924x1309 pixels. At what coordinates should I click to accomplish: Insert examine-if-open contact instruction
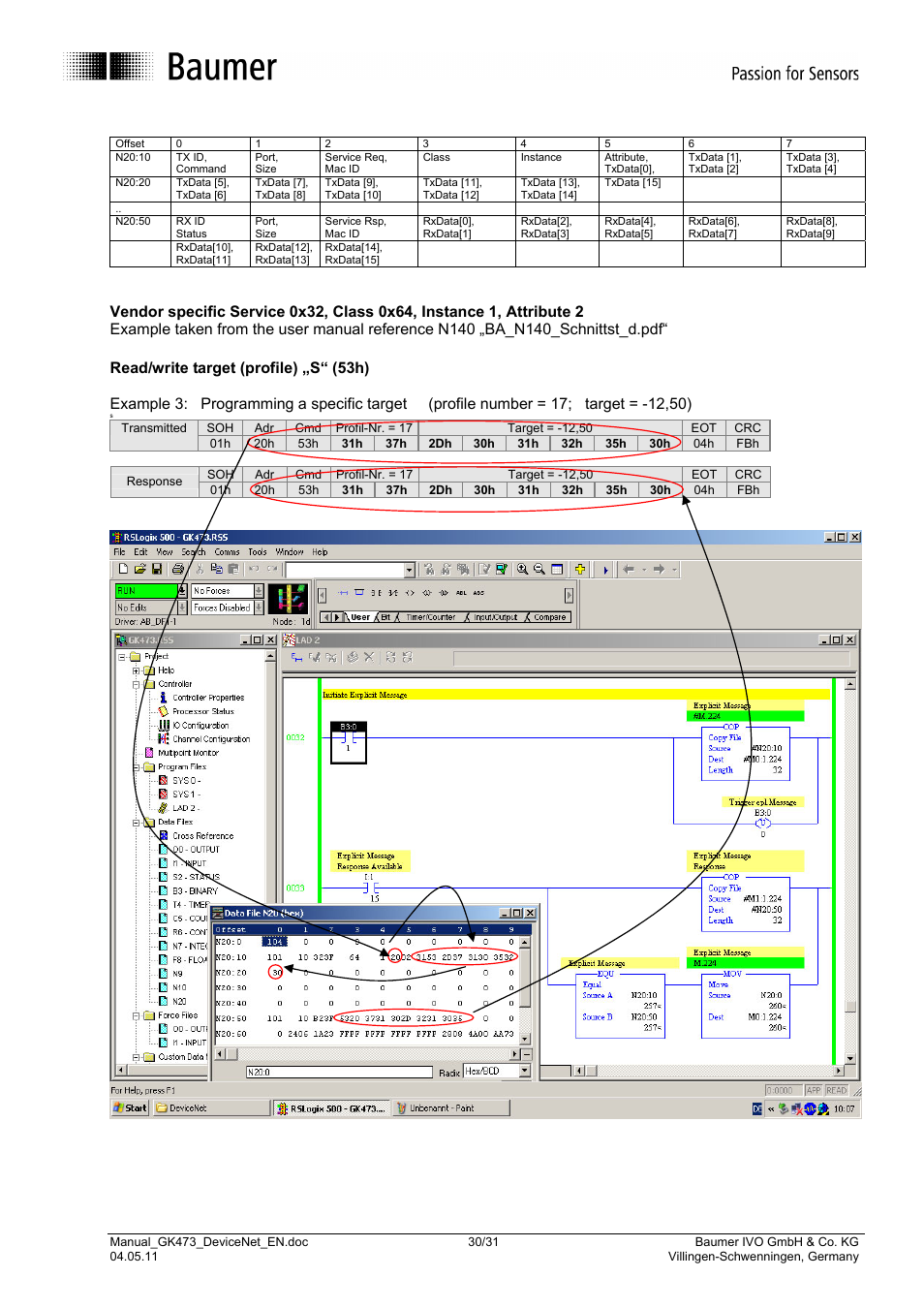pyautogui.click(x=392, y=592)
